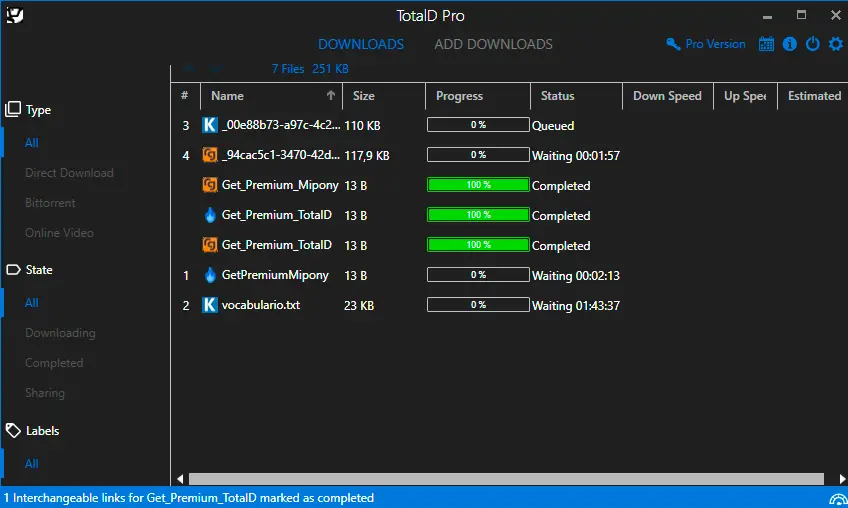The width and height of the screenshot is (848, 508).
Task: Filter by Online Video type
Action: 59,233
